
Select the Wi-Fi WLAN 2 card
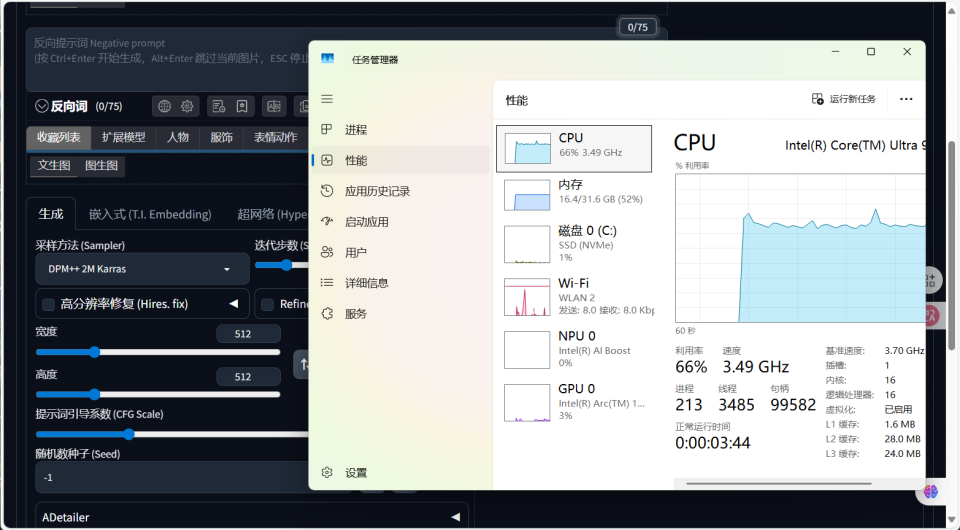pos(574,296)
